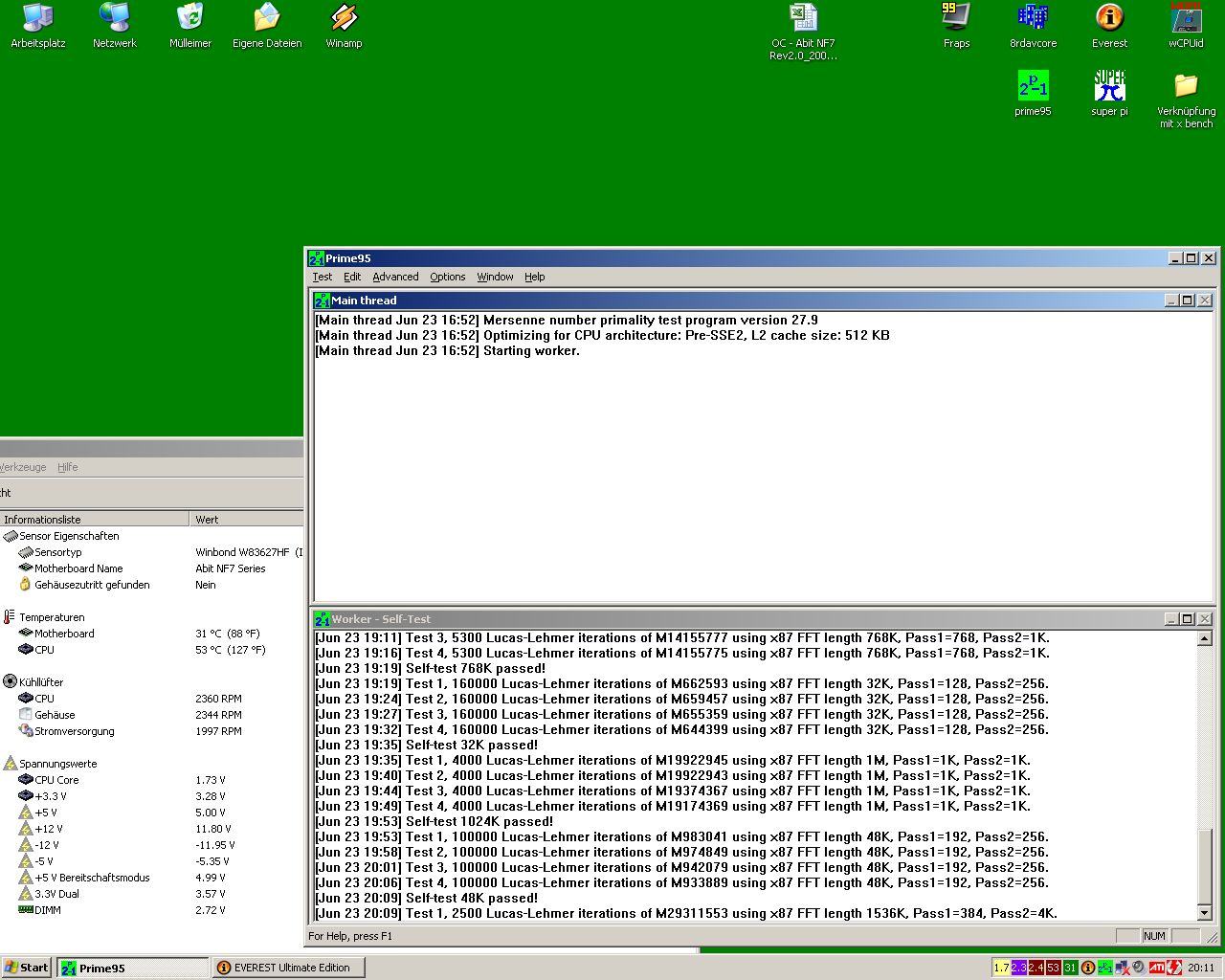Screen dimensions: 1225x980
Task: Switch to Prime95 taskbar button
Action: 132,968
